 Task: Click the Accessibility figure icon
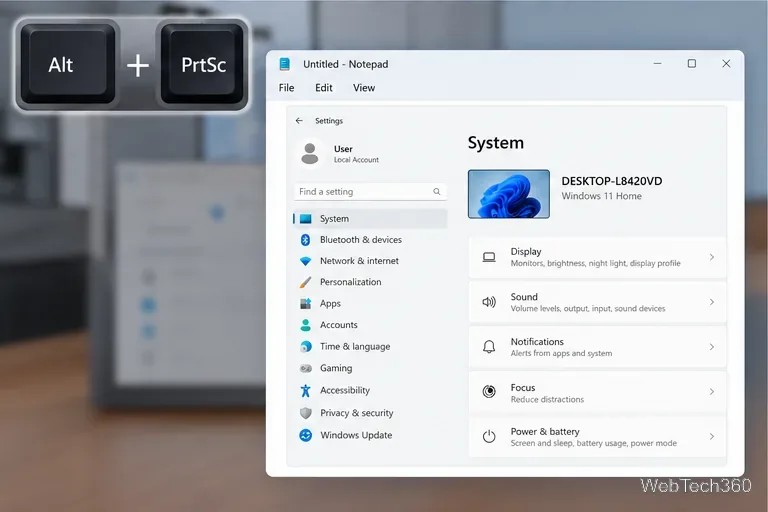click(306, 390)
